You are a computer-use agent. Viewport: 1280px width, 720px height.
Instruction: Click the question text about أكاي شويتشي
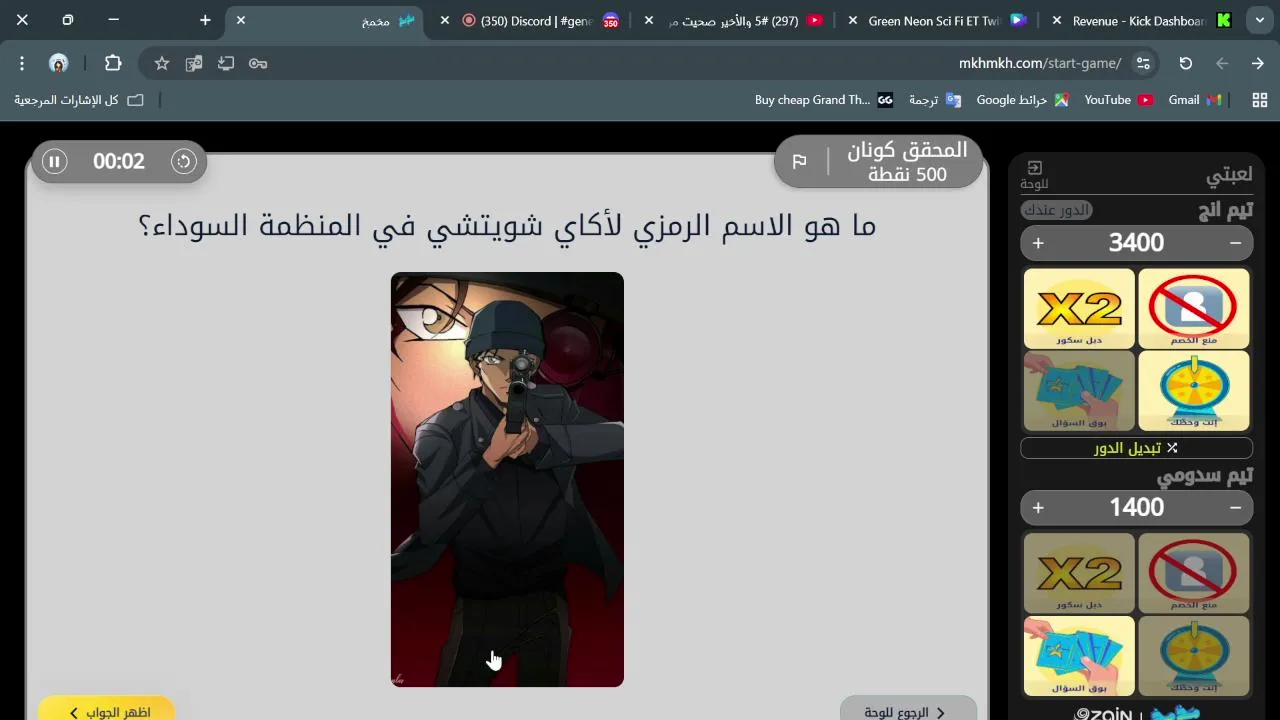[x=507, y=225]
